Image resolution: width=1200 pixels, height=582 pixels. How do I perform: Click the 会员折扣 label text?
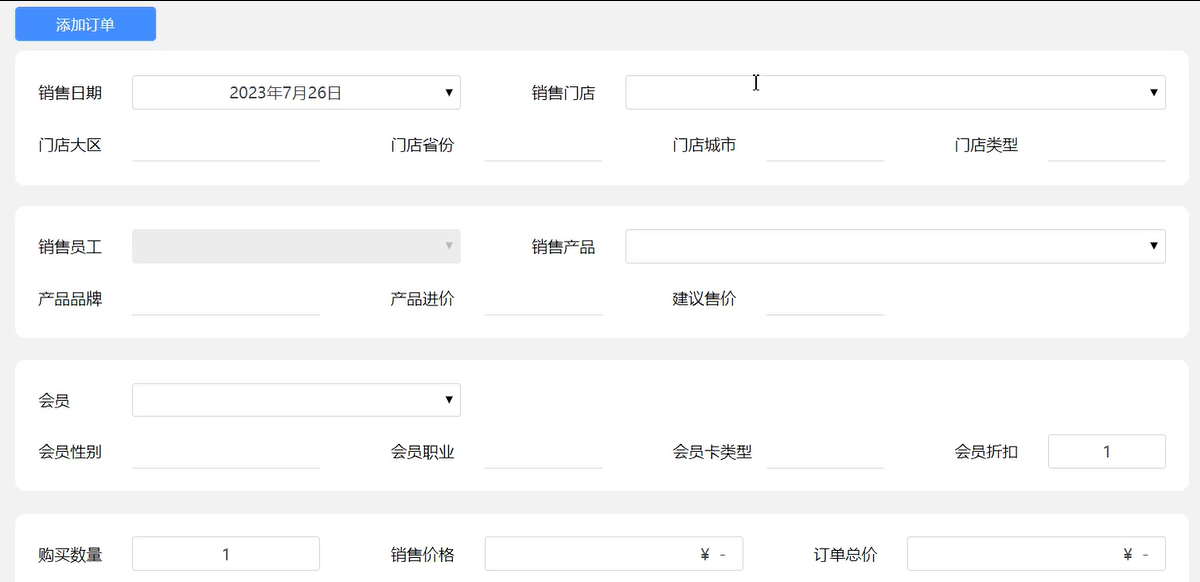(x=986, y=452)
